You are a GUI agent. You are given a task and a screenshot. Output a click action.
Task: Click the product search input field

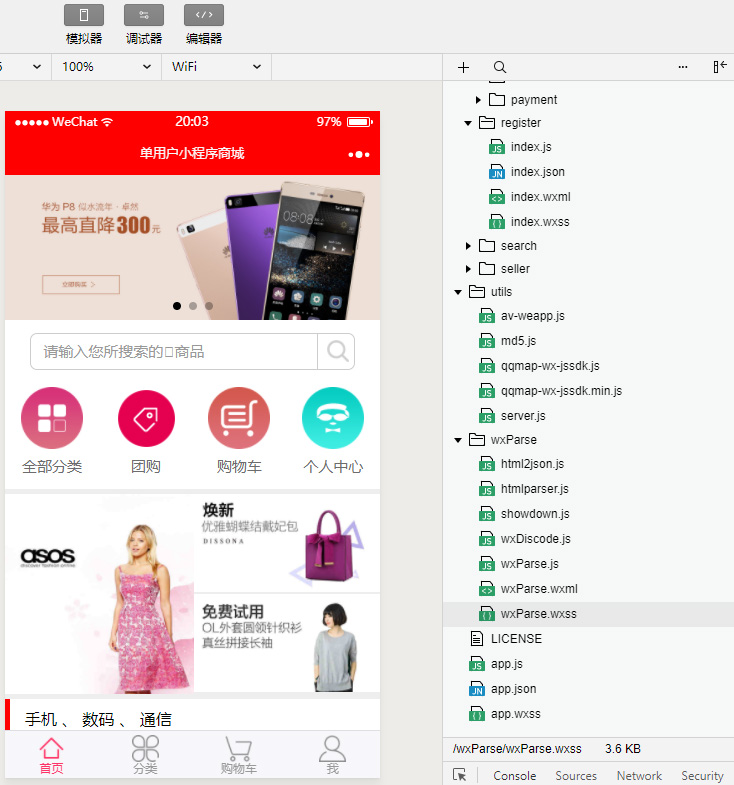pyautogui.click(x=174, y=351)
